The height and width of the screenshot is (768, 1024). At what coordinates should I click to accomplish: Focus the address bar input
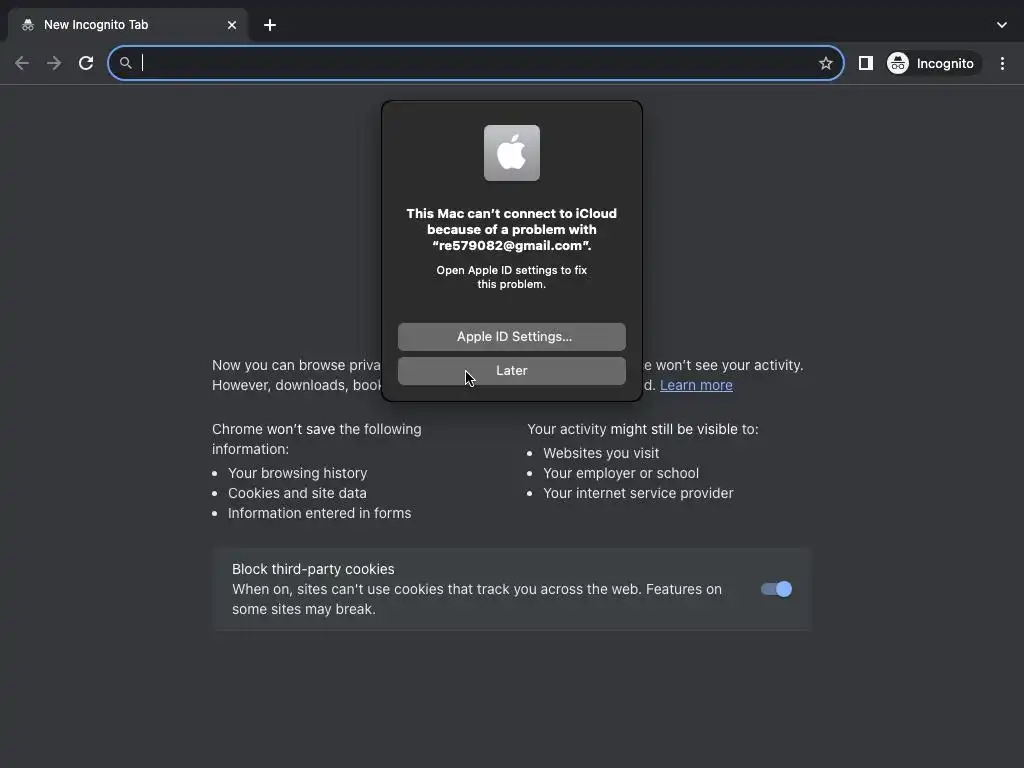475,63
